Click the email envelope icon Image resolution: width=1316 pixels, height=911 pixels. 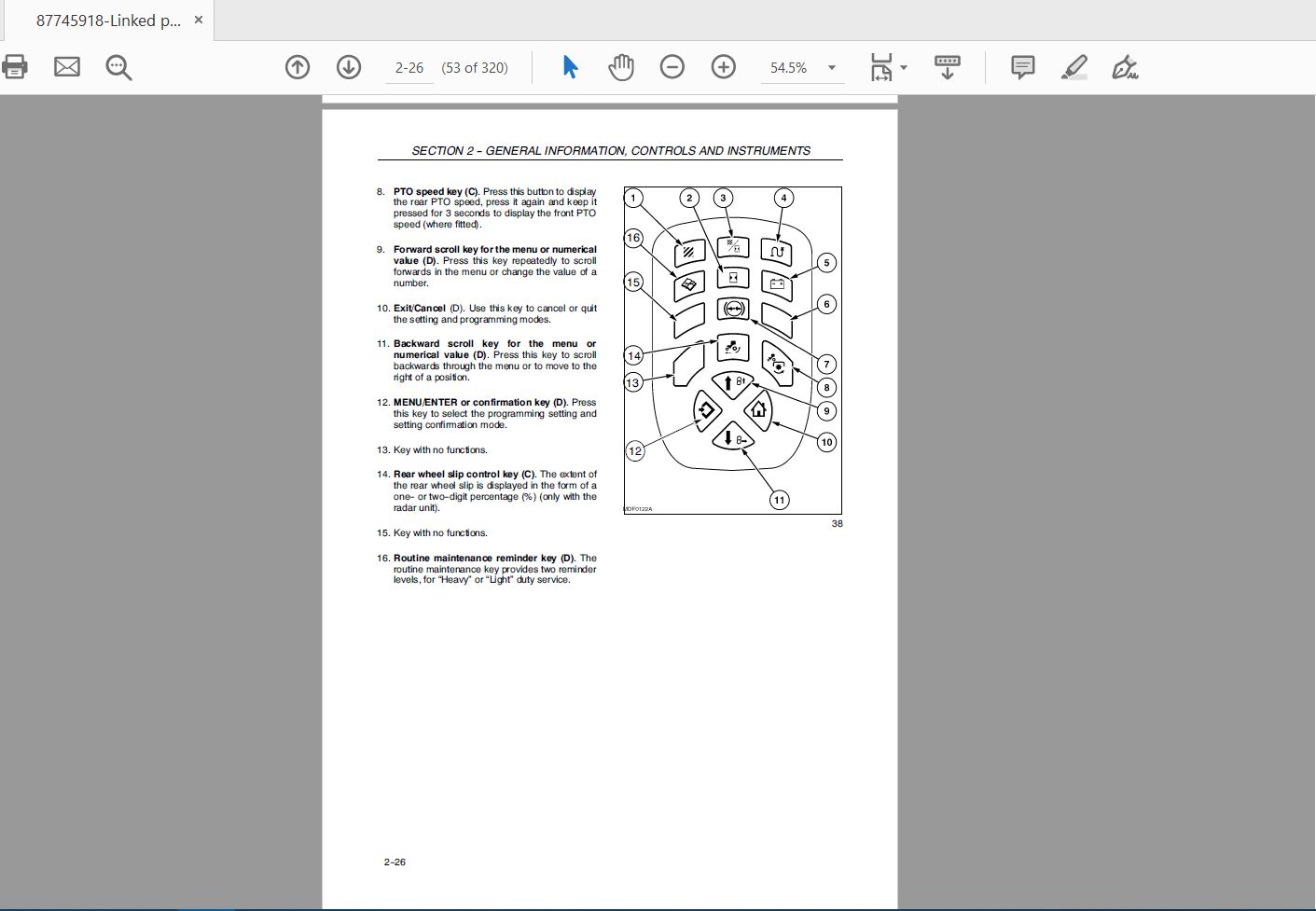(67, 67)
